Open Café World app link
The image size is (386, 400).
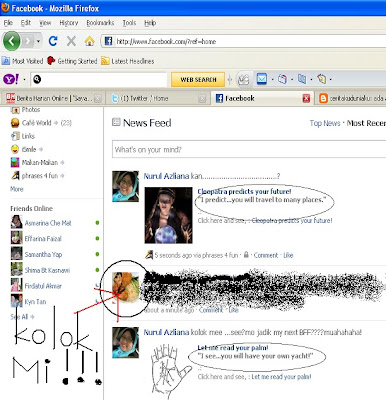[36, 123]
